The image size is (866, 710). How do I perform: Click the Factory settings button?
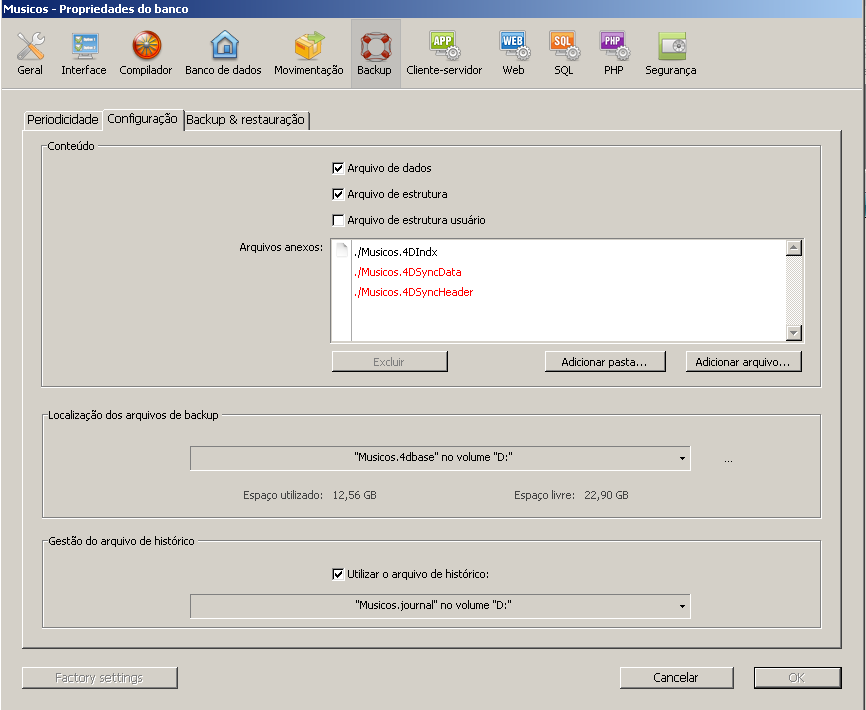pyautogui.click(x=99, y=677)
